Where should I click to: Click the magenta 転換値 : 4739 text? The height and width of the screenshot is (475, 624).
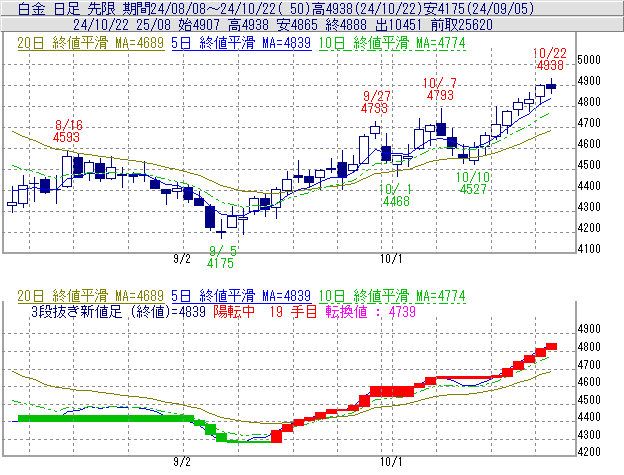(370, 311)
